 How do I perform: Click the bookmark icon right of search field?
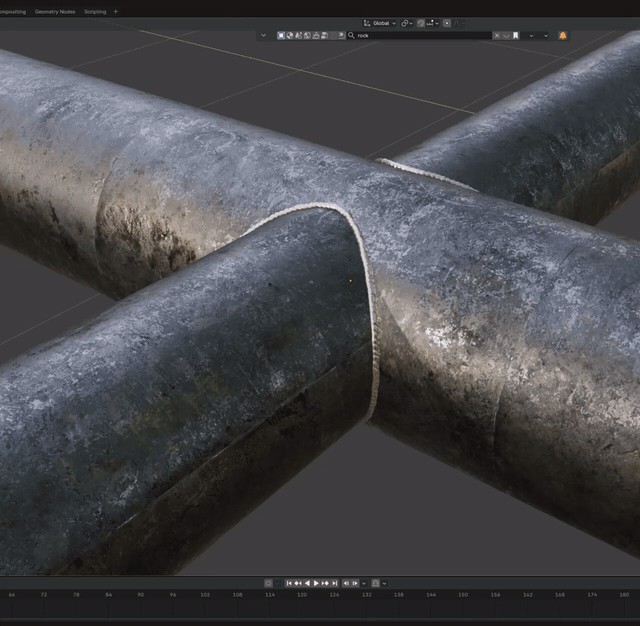click(x=516, y=36)
